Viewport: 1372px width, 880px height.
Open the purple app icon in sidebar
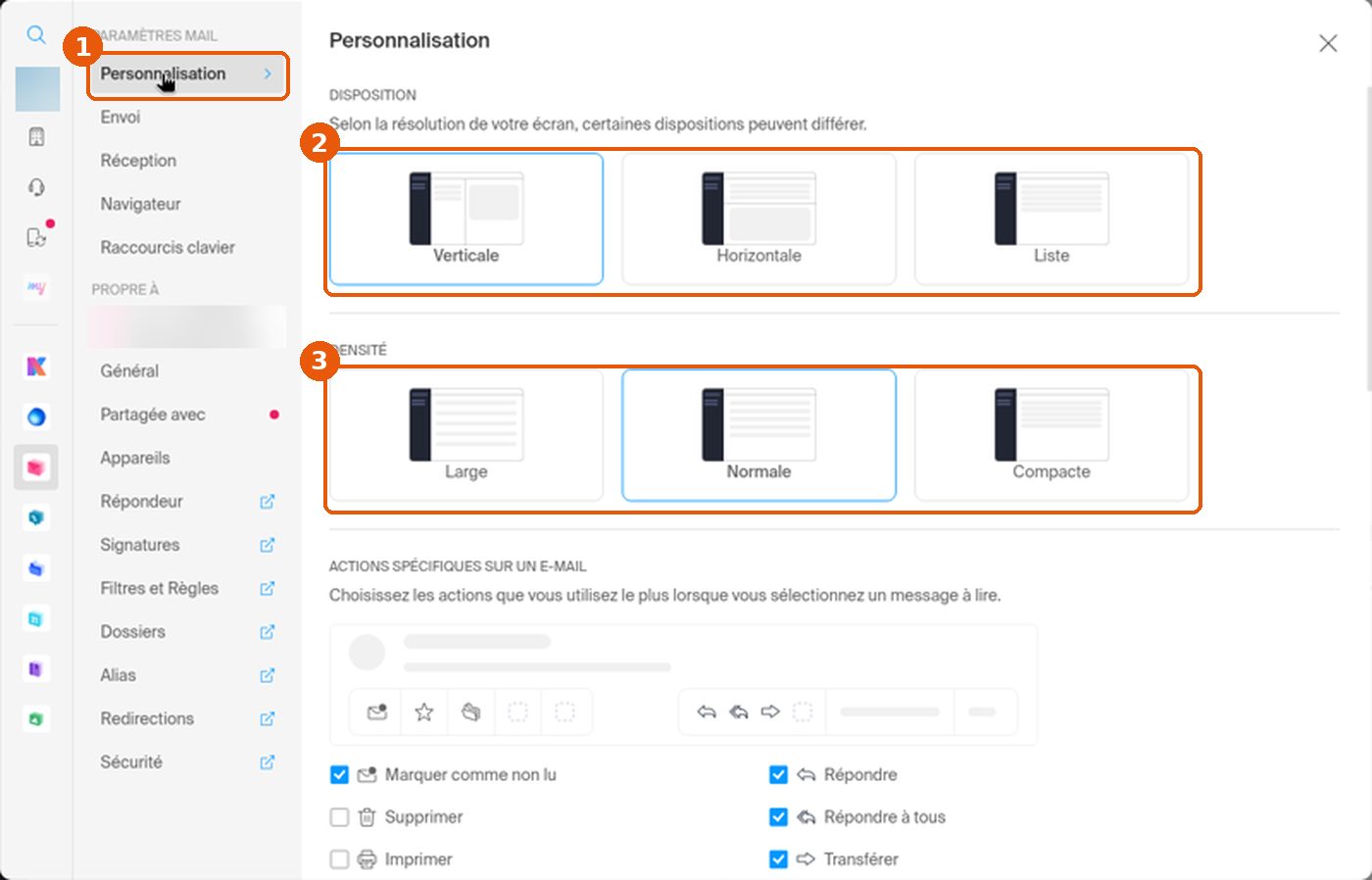point(36,669)
